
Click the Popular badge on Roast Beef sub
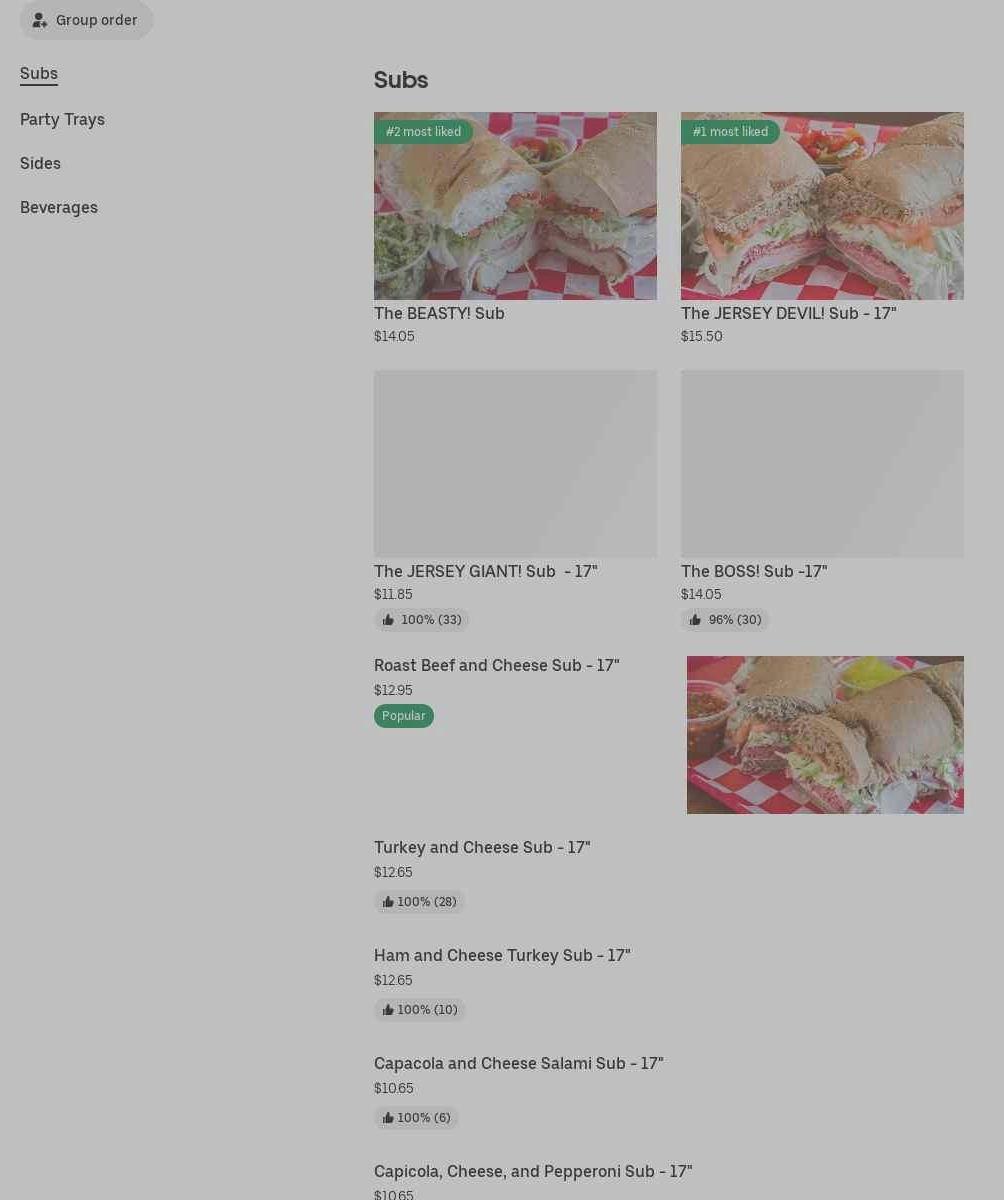(x=404, y=716)
